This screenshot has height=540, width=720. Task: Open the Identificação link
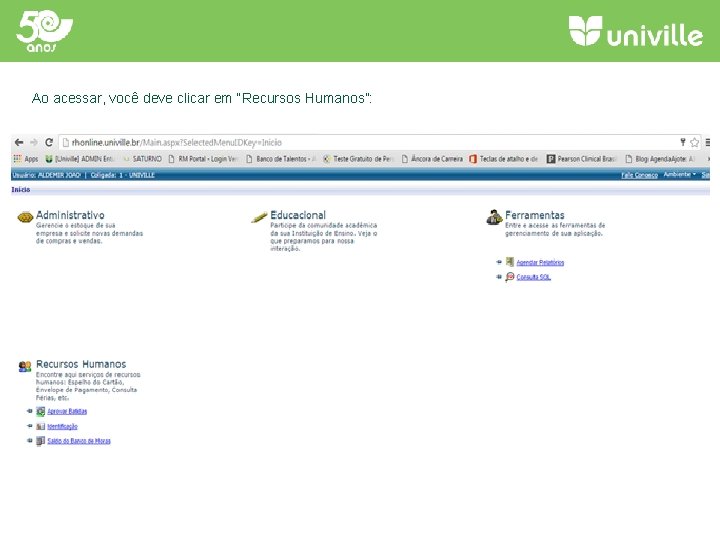(x=62, y=427)
